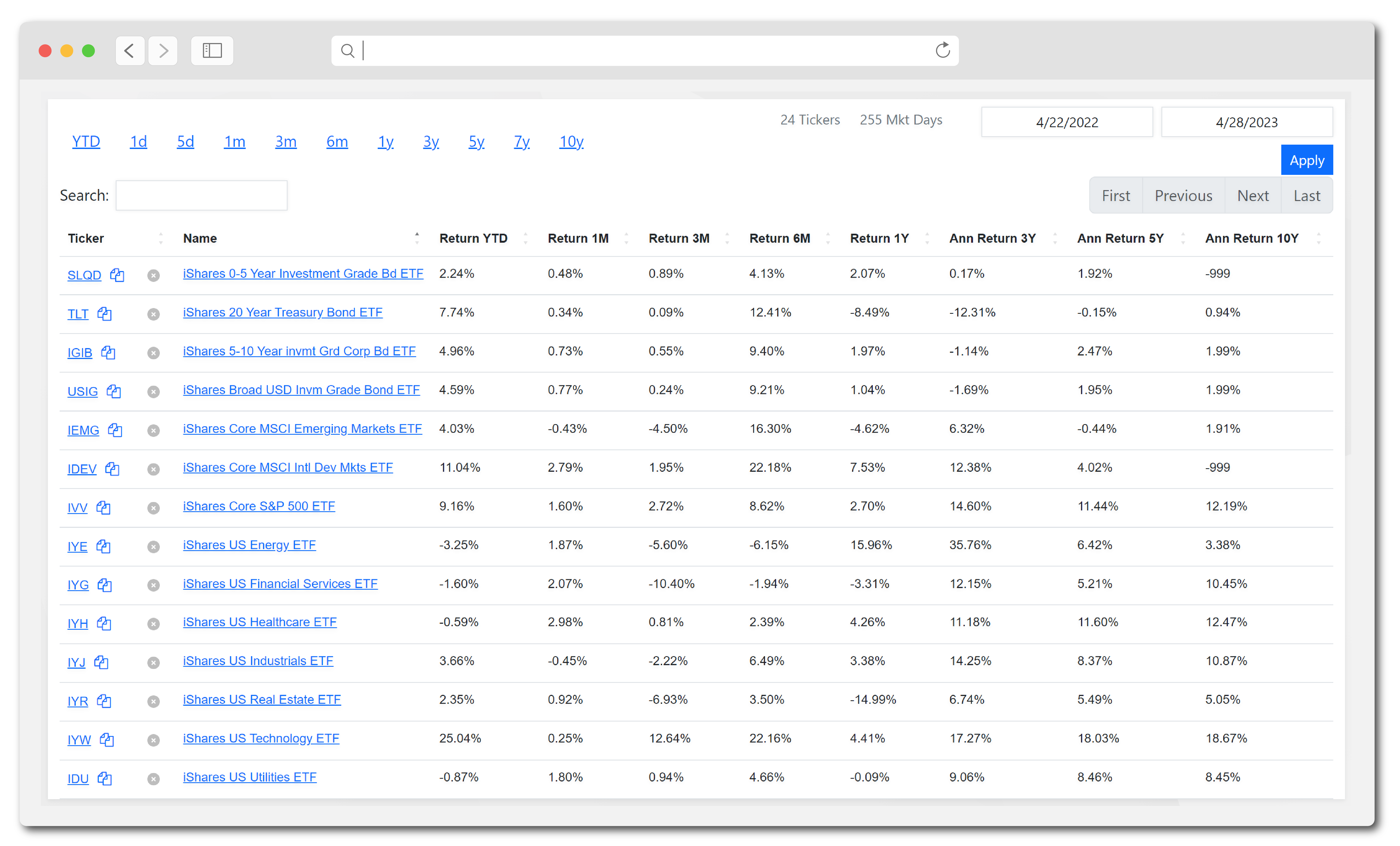Copy the IDU ticker with its clipboard icon
Viewport: 1400px width, 846px height.
point(105,778)
